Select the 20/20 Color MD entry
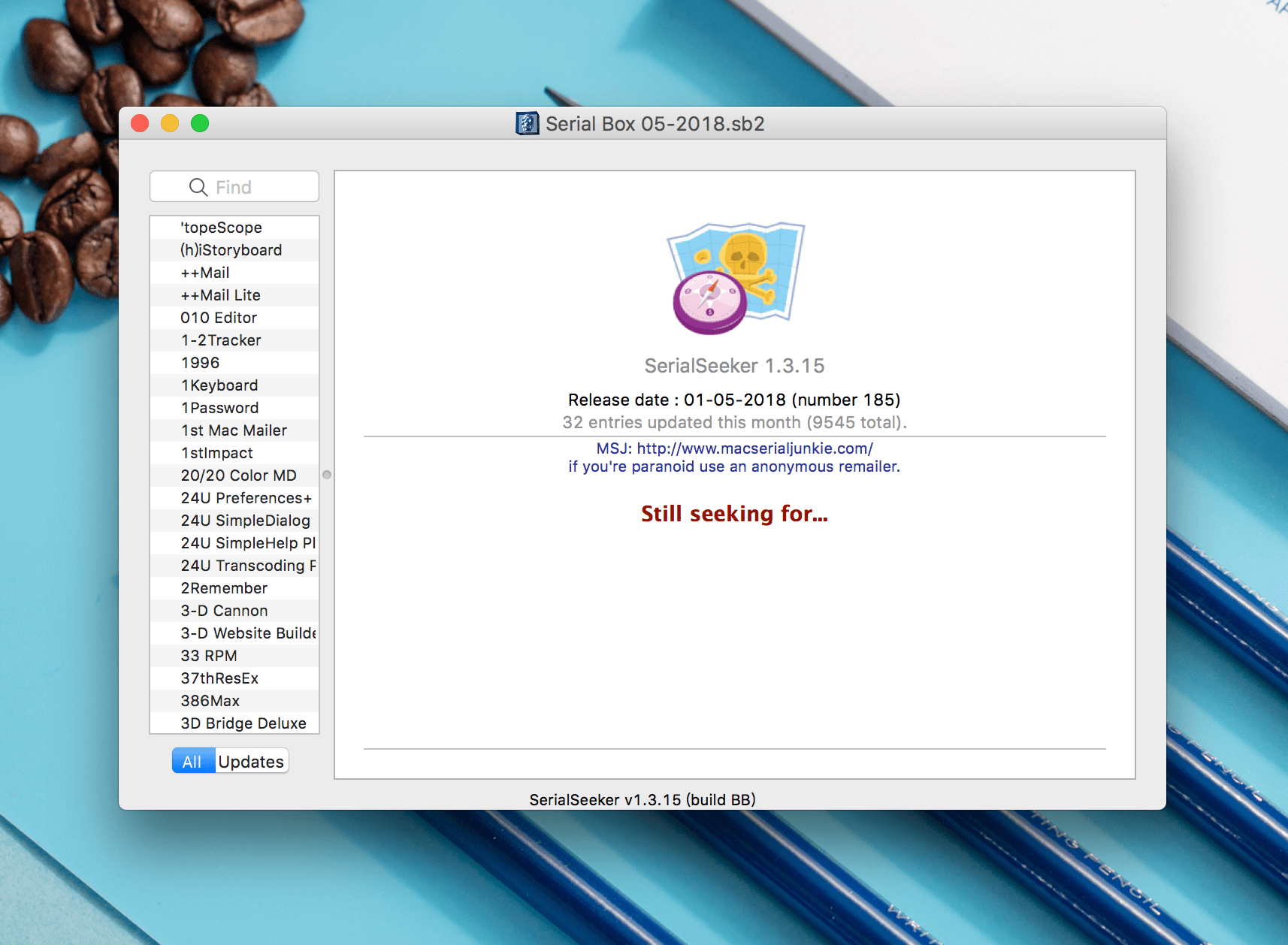This screenshot has height=945, width=1288. pyautogui.click(x=234, y=476)
